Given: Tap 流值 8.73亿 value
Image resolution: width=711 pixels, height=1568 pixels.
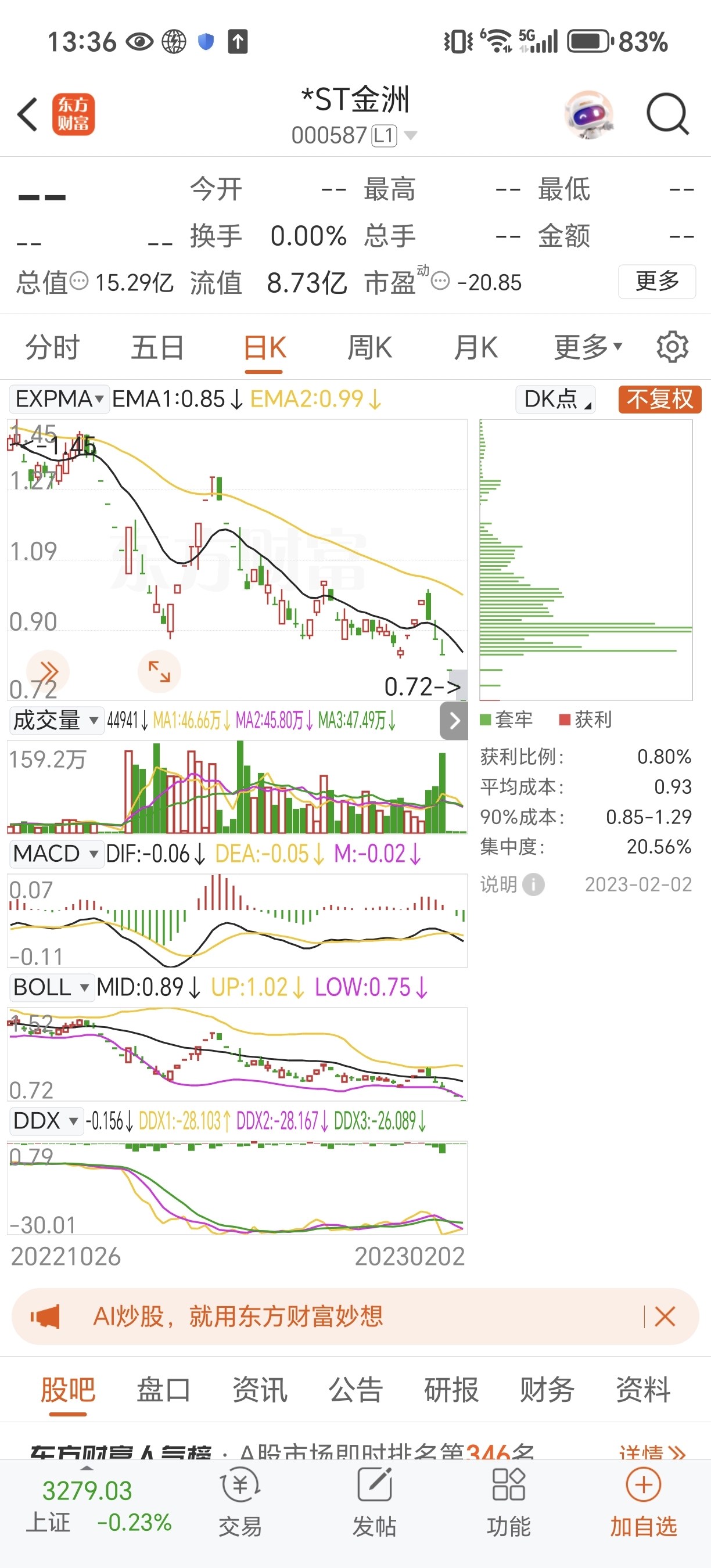Looking at the screenshot, I should 307,282.
